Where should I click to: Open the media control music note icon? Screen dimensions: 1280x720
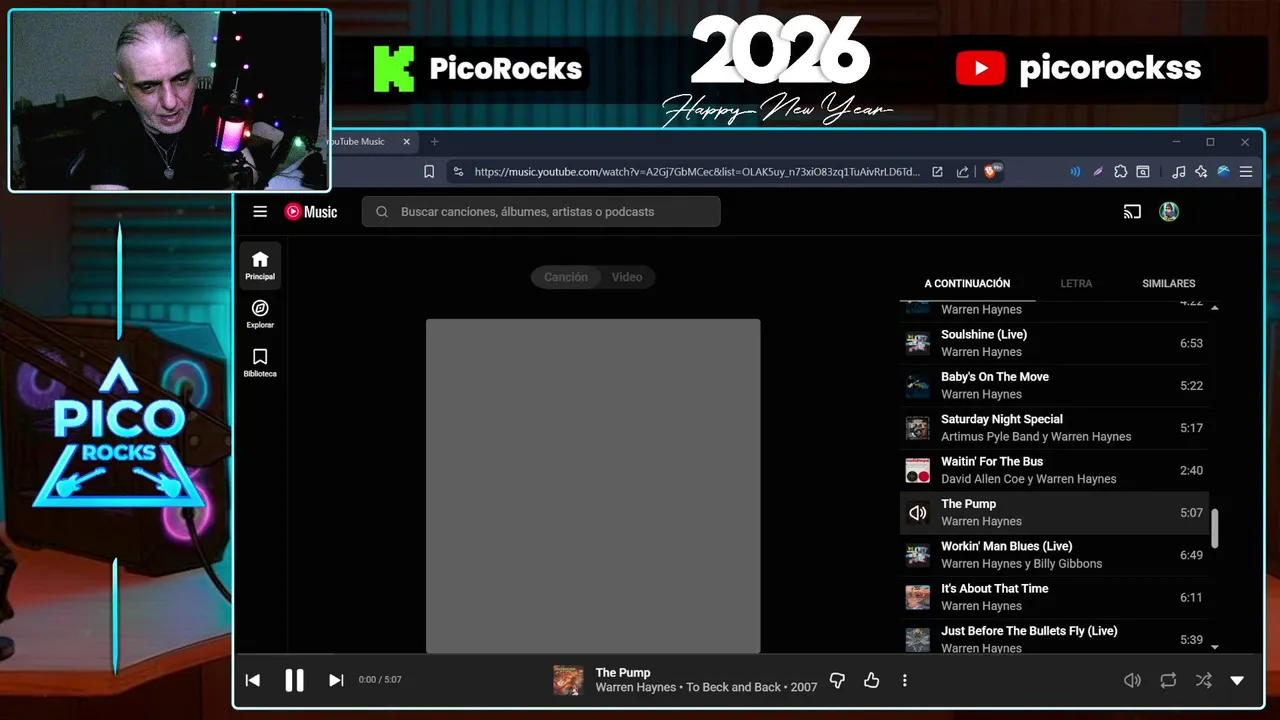coord(1179,172)
